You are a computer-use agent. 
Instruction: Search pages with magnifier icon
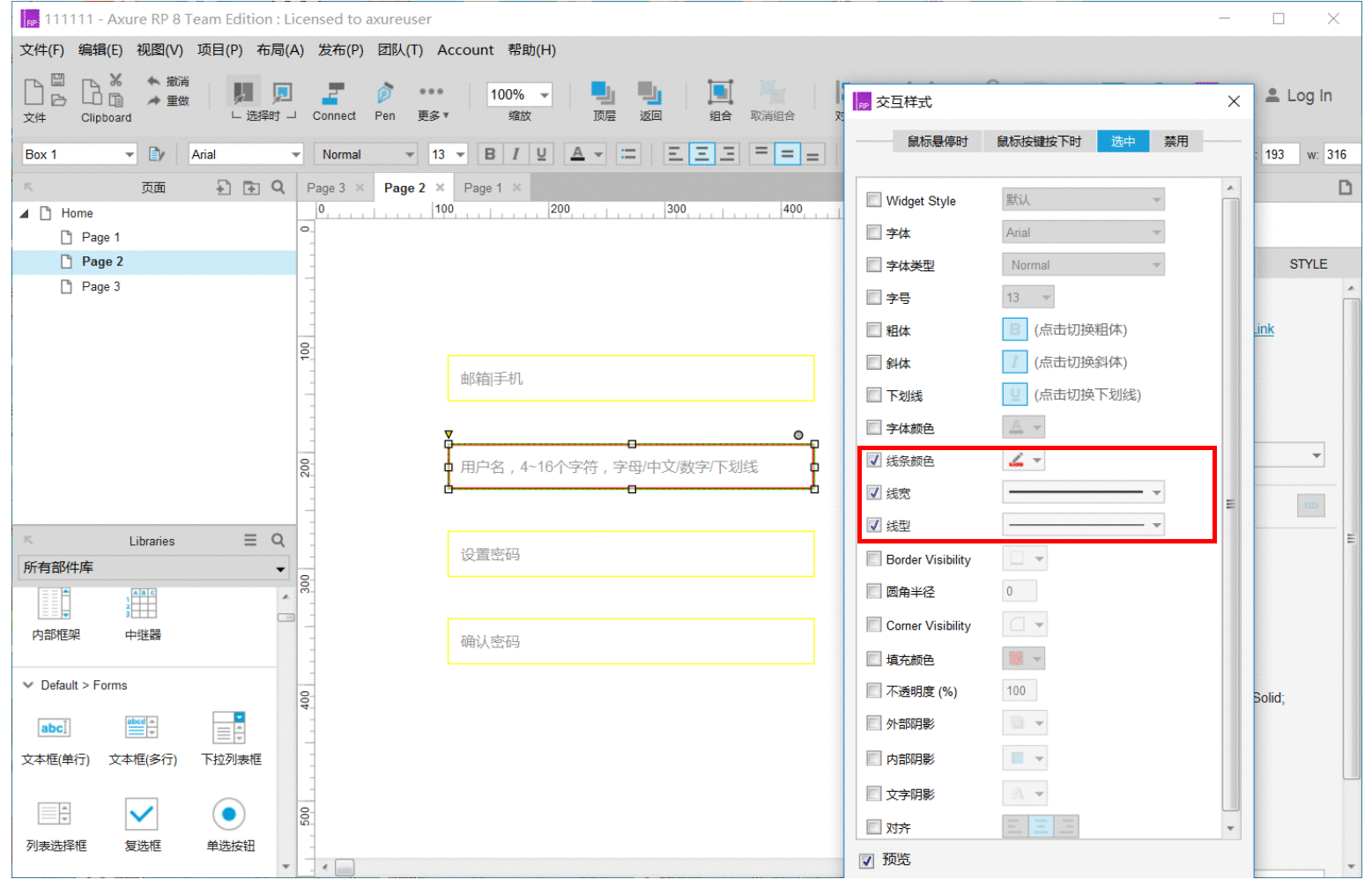point(278,188)
